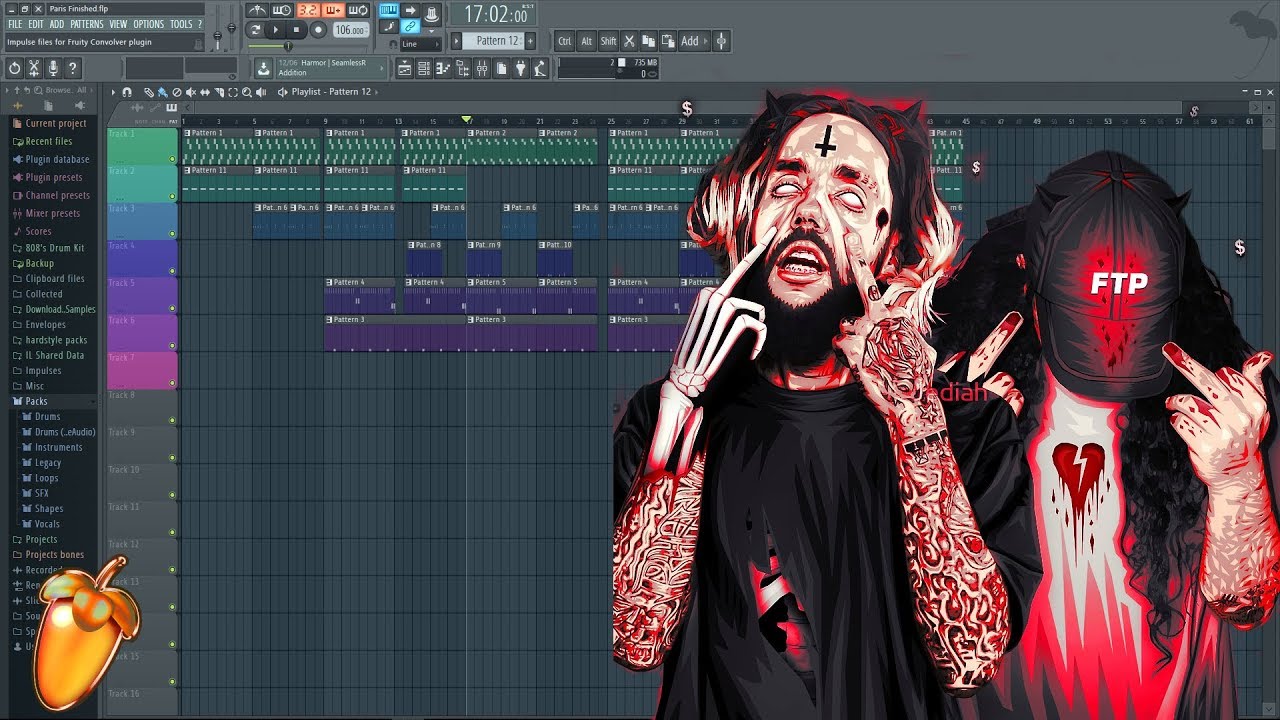Click the master pitch slider

231,28
